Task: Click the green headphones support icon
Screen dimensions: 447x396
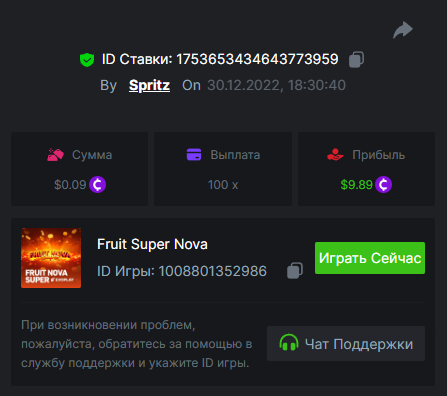Action: tap(289, 343)
